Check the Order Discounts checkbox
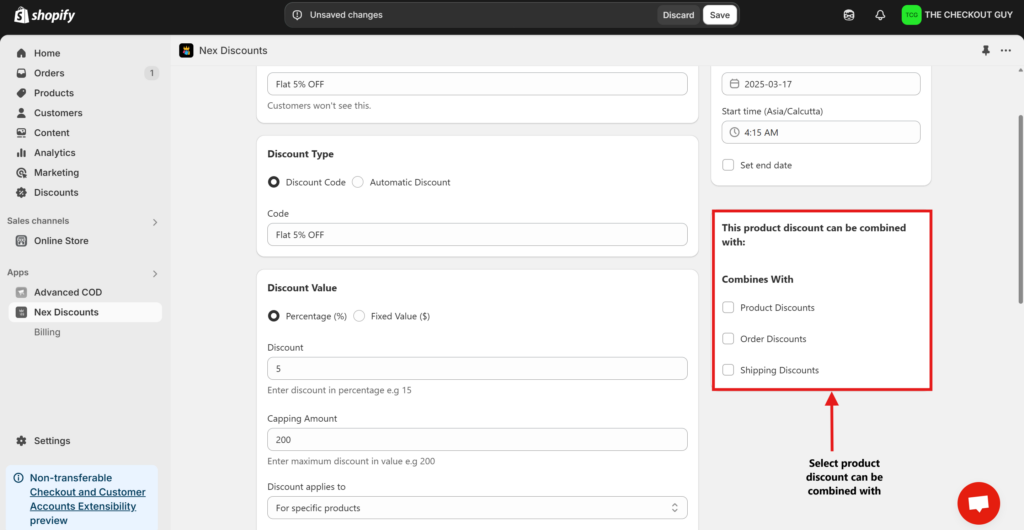 (x=728, y=339)
